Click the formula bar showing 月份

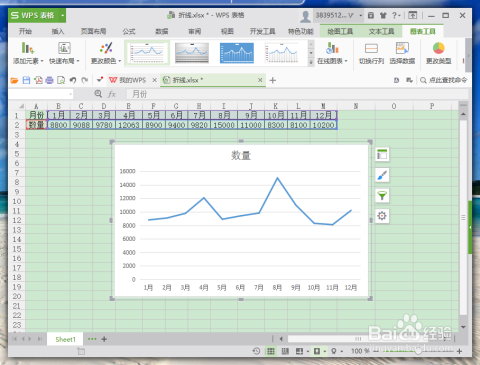click(297, 94)
